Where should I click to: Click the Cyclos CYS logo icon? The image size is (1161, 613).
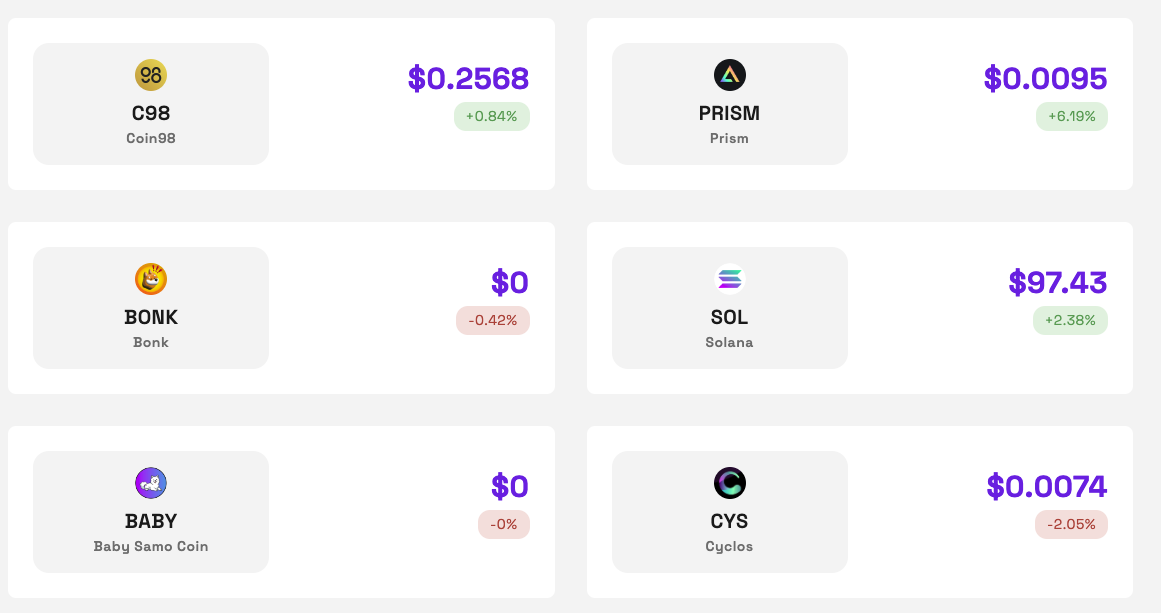click(730, 483)
